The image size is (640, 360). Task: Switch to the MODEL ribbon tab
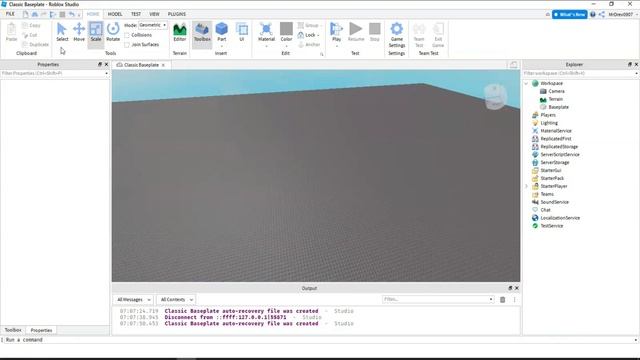[115, 14]
